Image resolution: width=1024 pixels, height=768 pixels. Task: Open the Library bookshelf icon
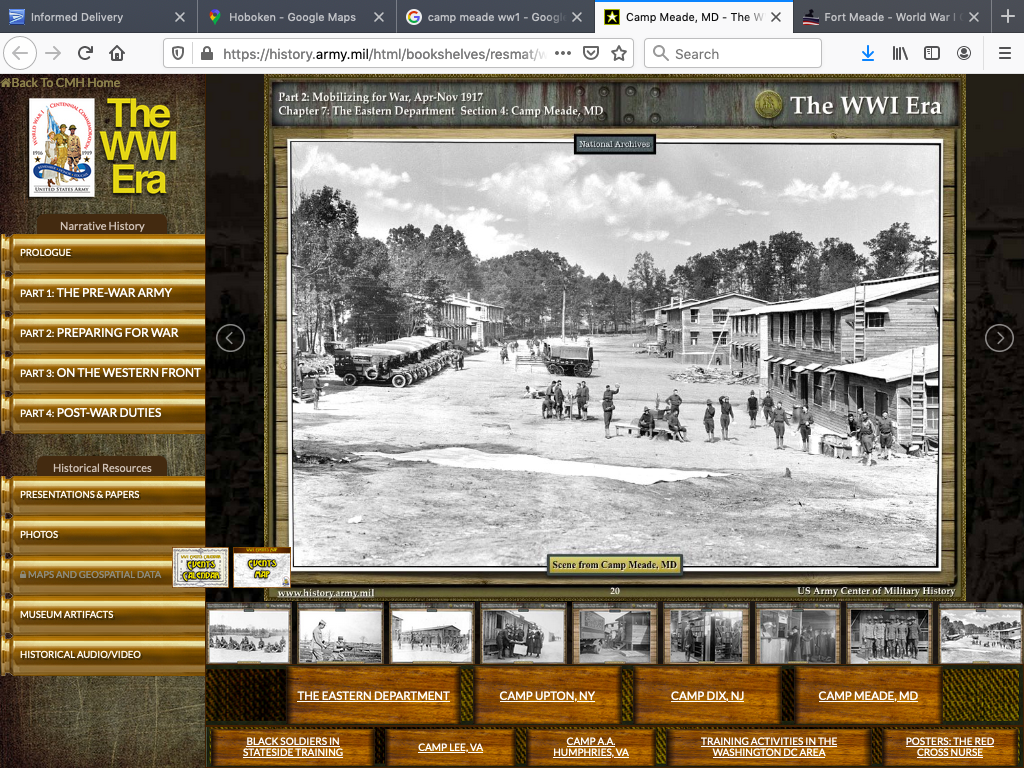tap(900, 53)
